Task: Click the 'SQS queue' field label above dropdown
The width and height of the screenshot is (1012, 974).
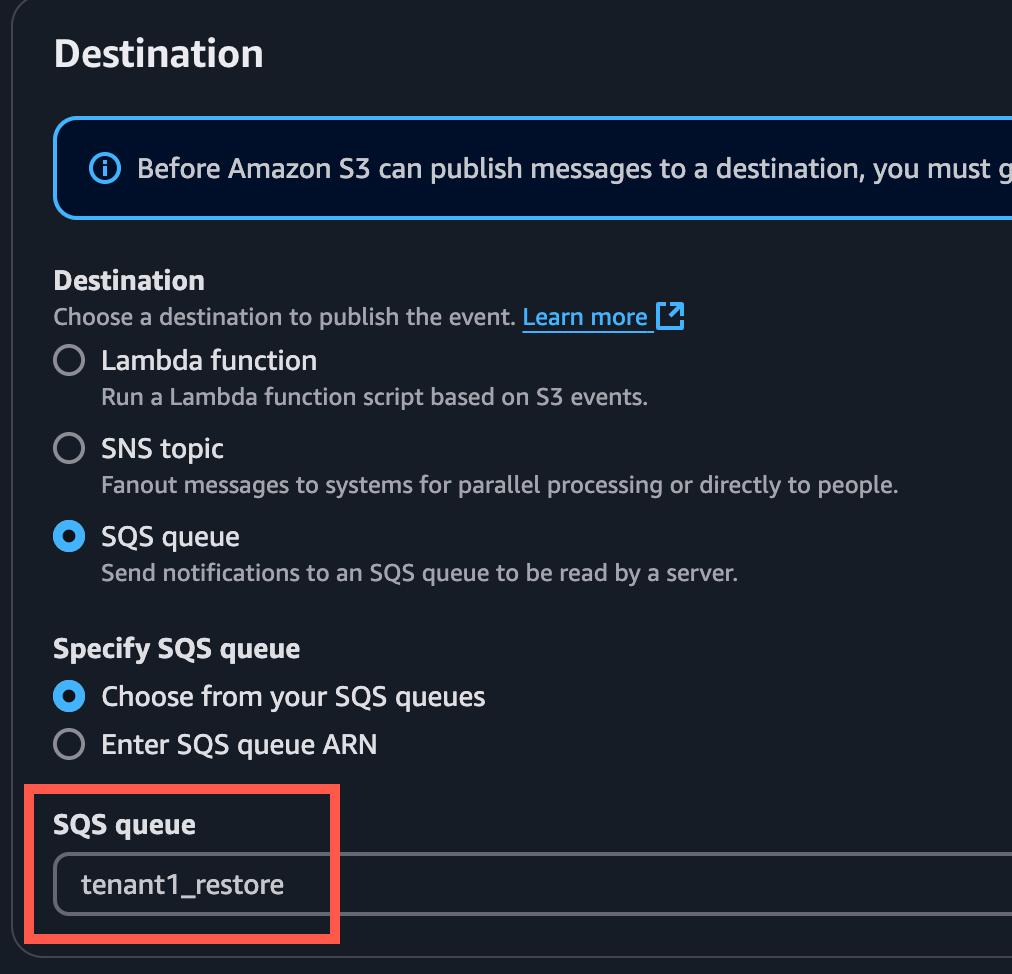Action: pos(124,824)
